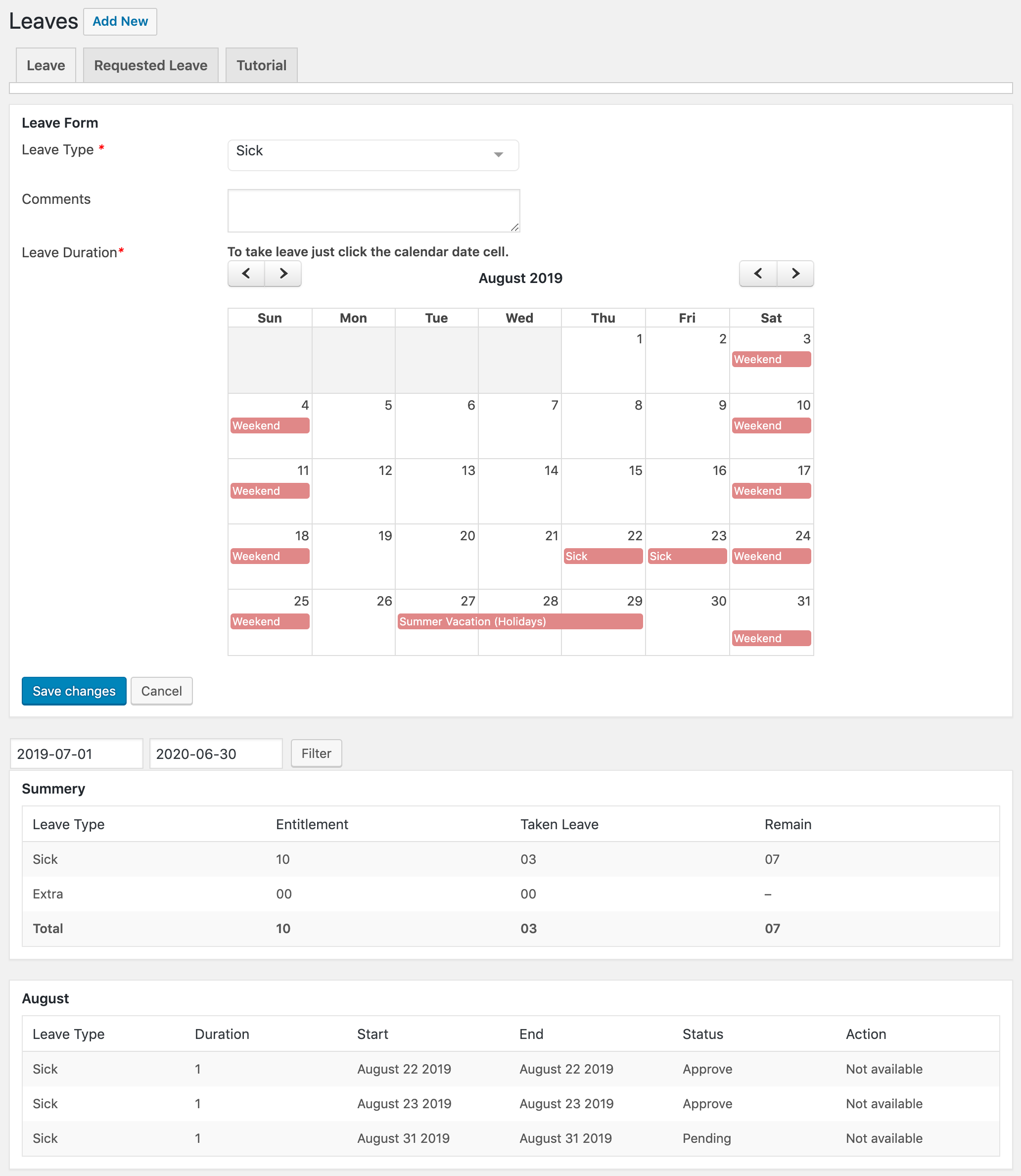1021x1176 pixels.
Task: Click left calendar next-month arrow
Action: tap(283, 274)
